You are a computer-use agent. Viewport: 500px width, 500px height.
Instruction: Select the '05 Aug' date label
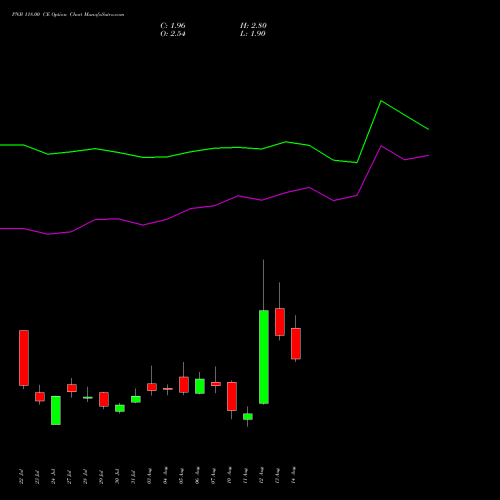coord(182,476)
